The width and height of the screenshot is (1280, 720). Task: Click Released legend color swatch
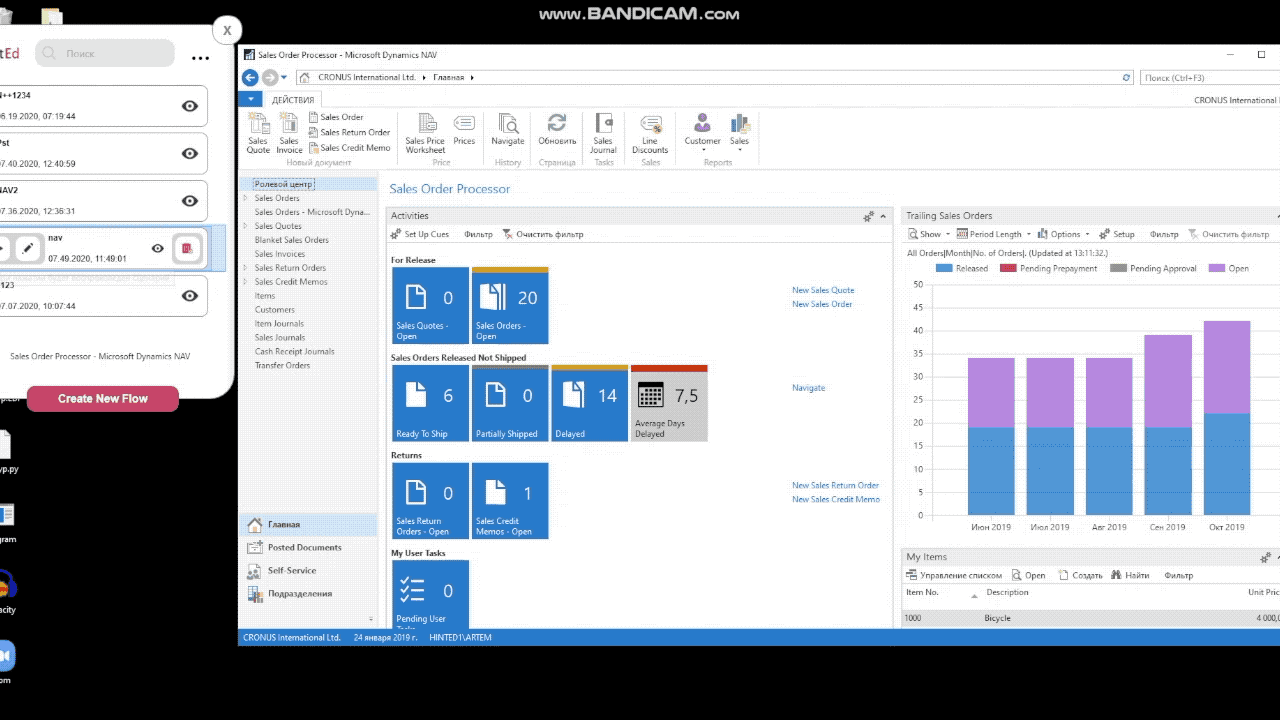click(944, 268)
